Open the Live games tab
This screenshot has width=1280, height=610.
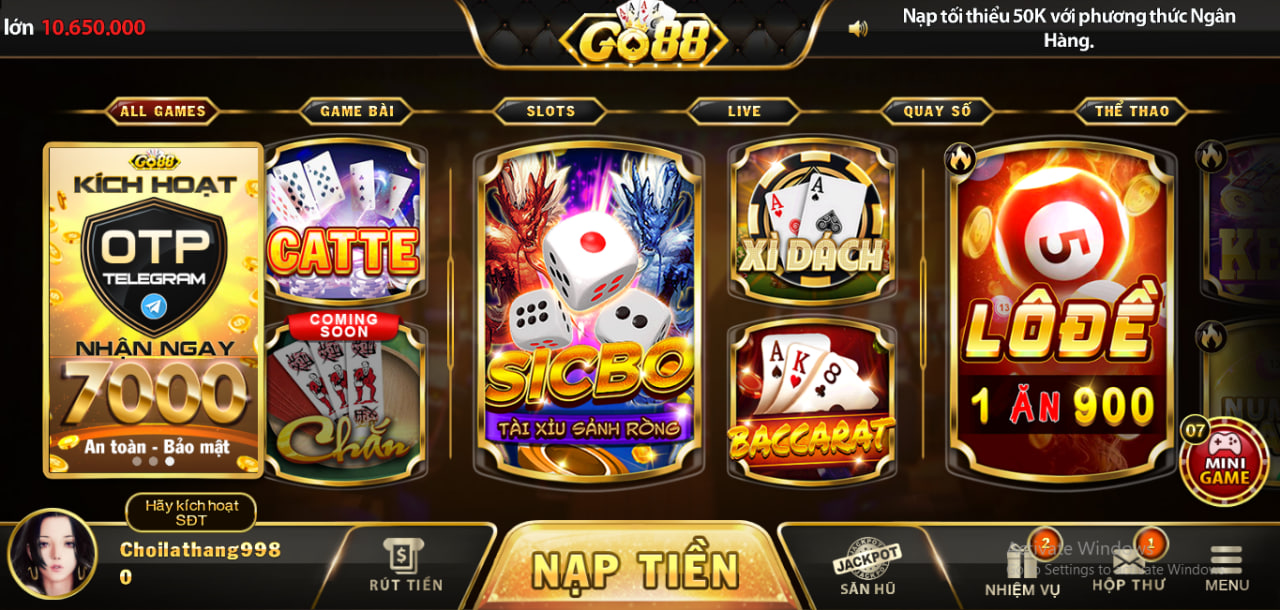[744, 111]
